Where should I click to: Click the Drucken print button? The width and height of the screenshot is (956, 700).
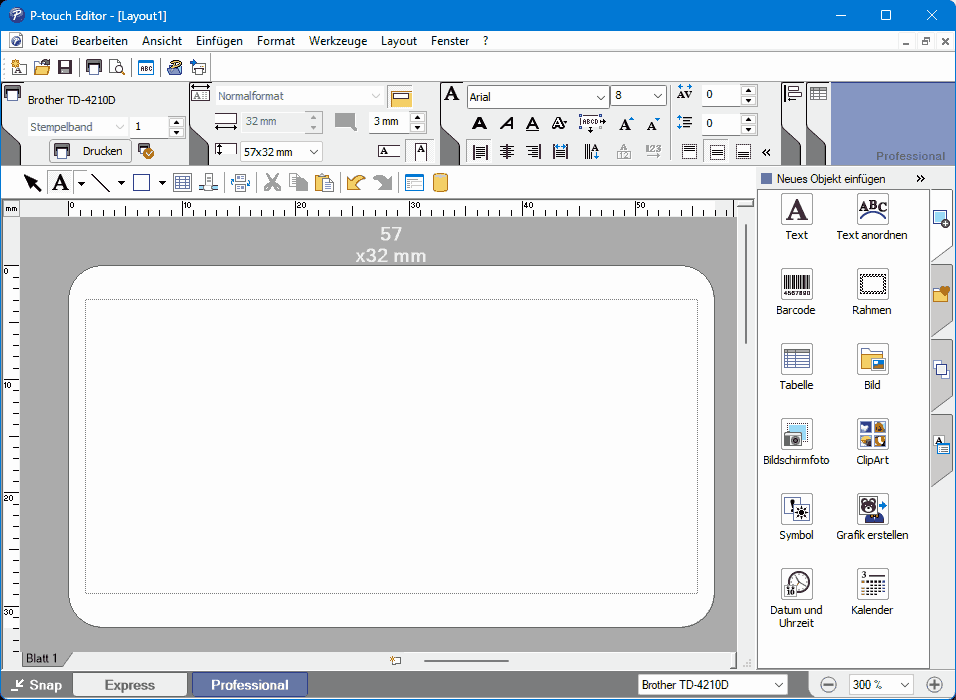coord(90,151)
